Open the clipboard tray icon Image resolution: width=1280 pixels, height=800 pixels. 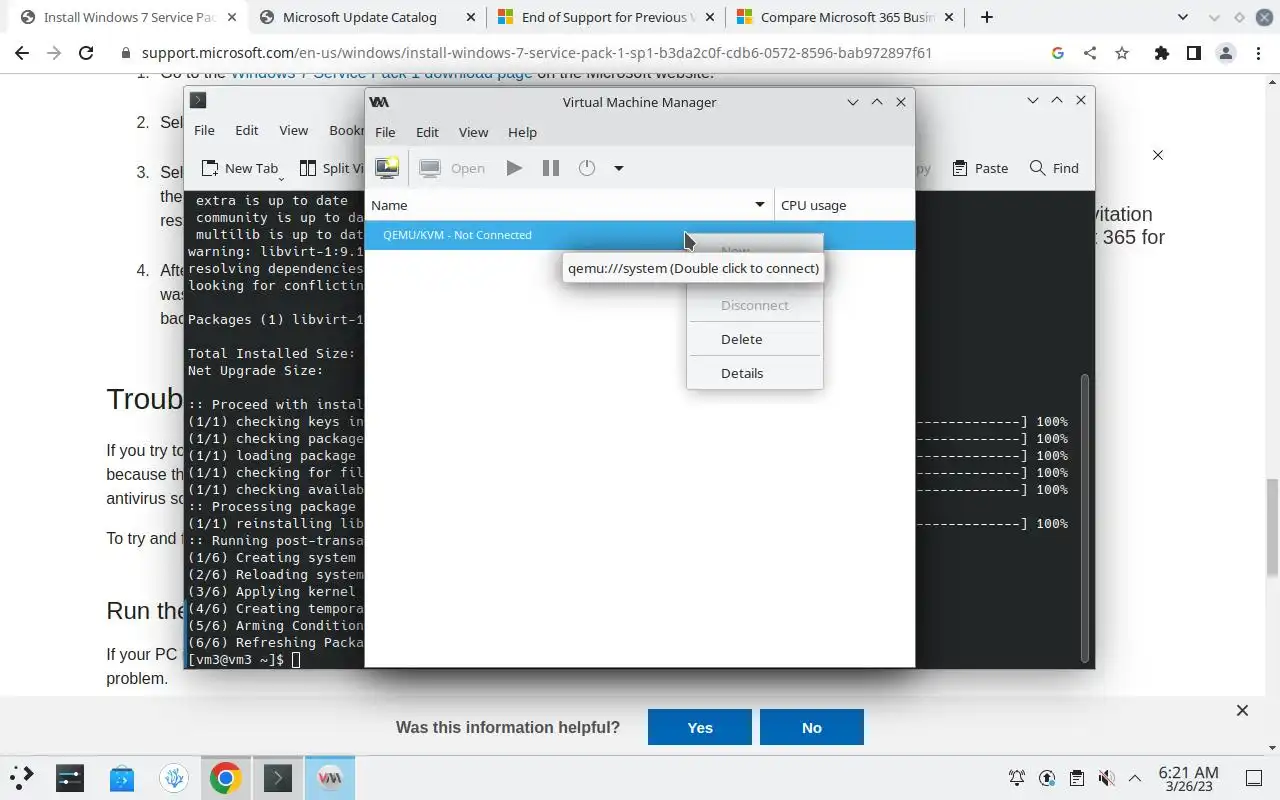1076,778
